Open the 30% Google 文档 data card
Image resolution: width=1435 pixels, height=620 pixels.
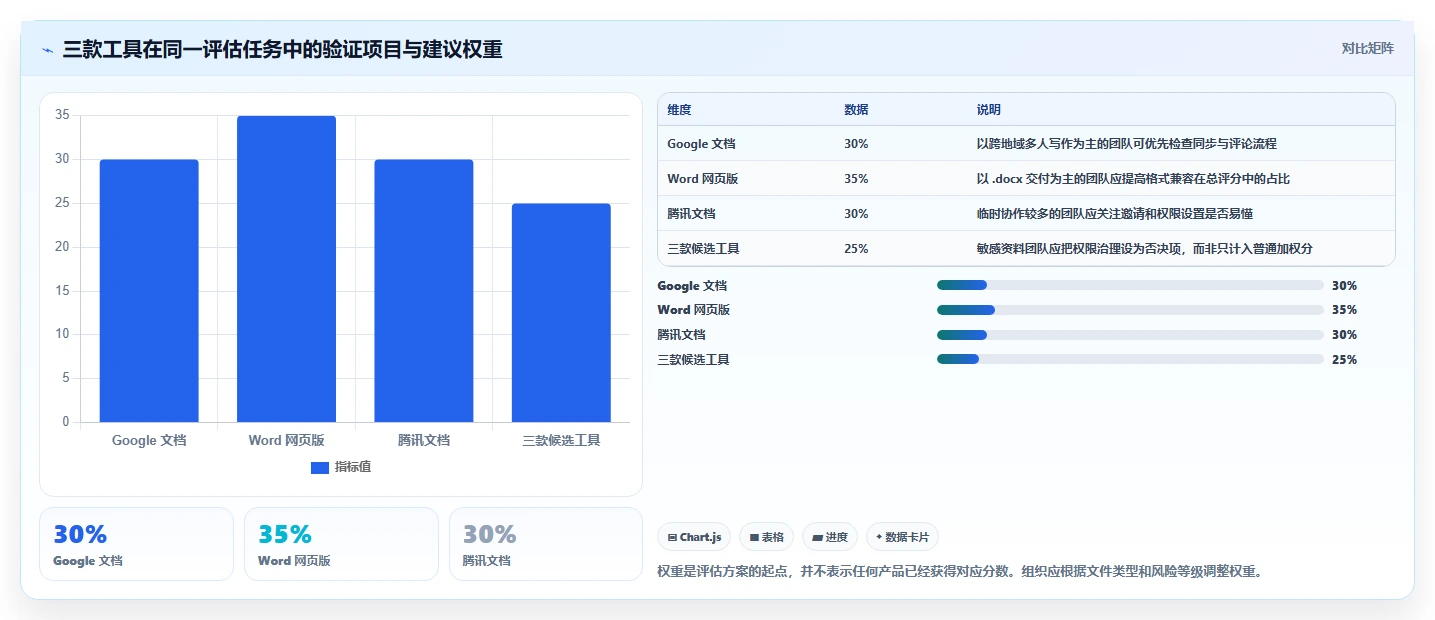tap(136, 544)
